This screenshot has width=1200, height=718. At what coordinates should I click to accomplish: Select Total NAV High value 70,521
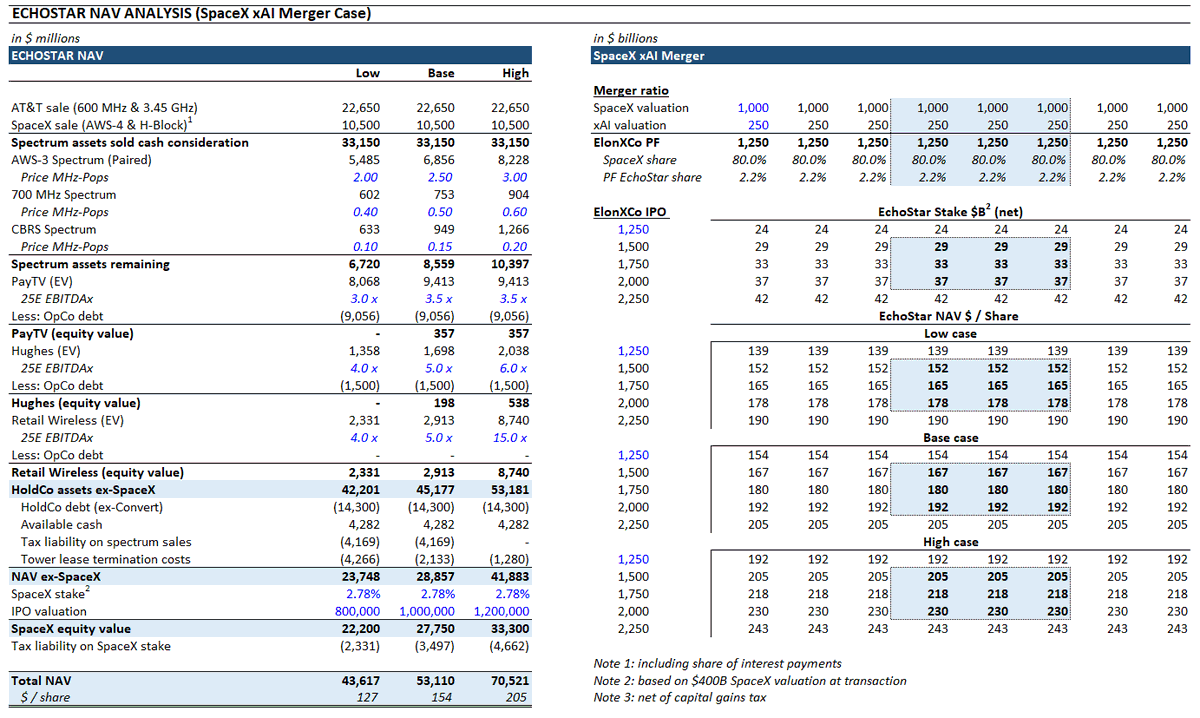coord(509,681)
